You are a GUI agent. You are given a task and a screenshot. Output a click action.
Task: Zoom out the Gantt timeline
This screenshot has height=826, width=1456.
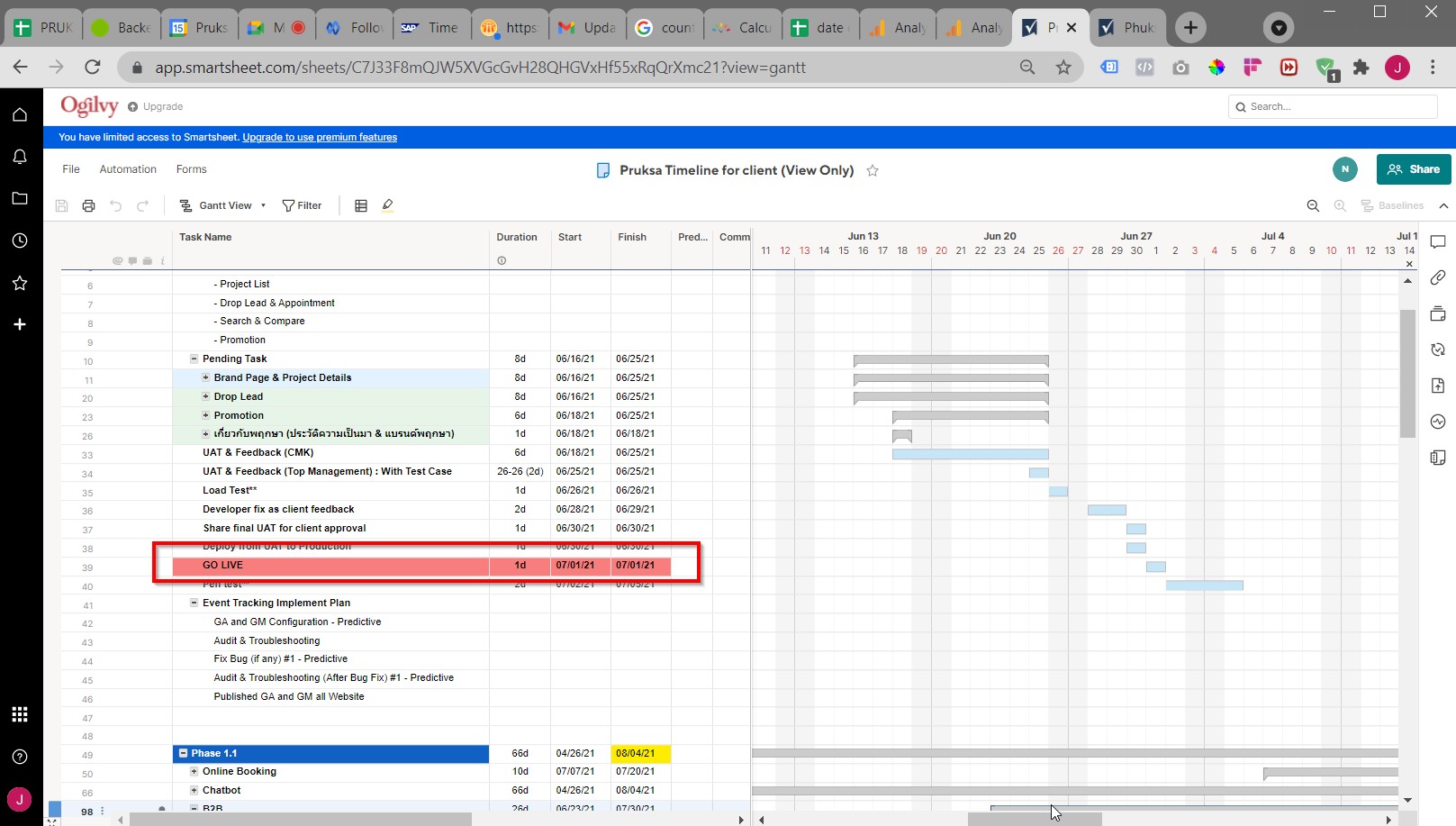click(x=1313, y=205)
